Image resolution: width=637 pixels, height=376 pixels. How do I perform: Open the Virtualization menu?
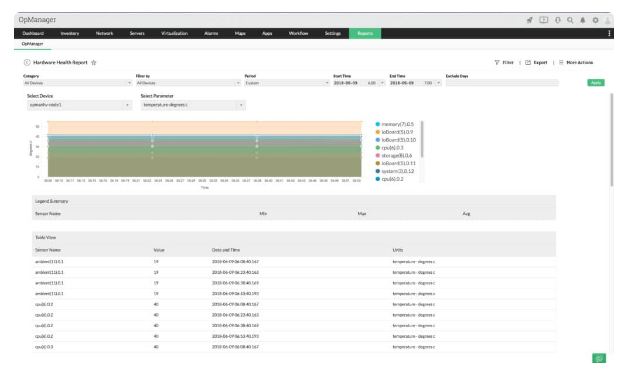(174, 33)
